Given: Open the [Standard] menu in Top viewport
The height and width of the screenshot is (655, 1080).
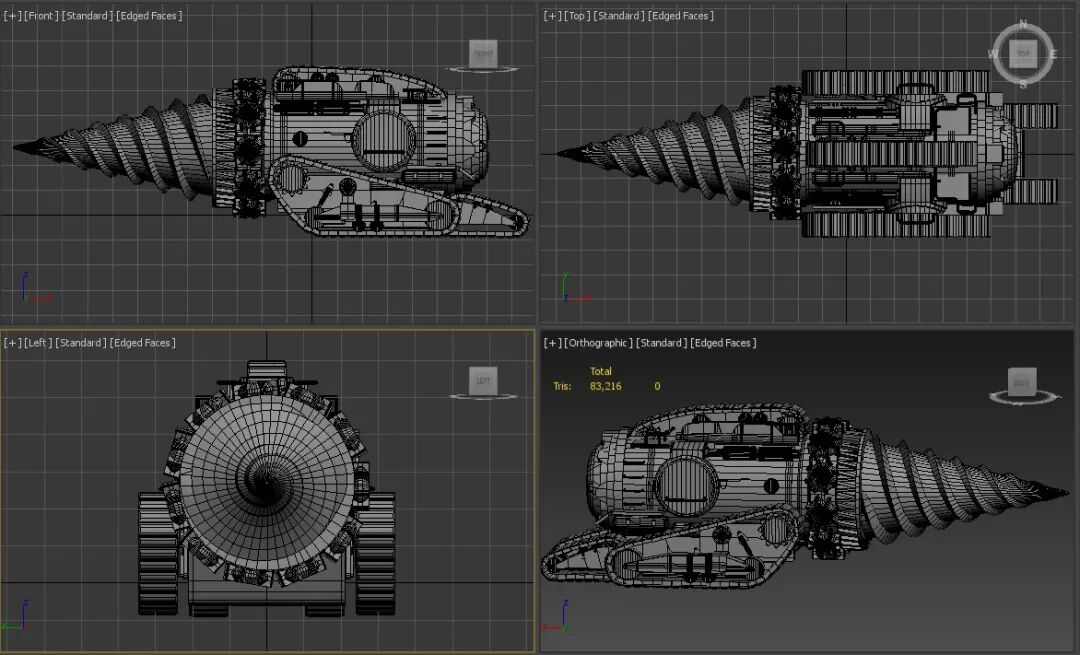Looking at the screenshot, I should pyautogui.click(x=619, y=15).
